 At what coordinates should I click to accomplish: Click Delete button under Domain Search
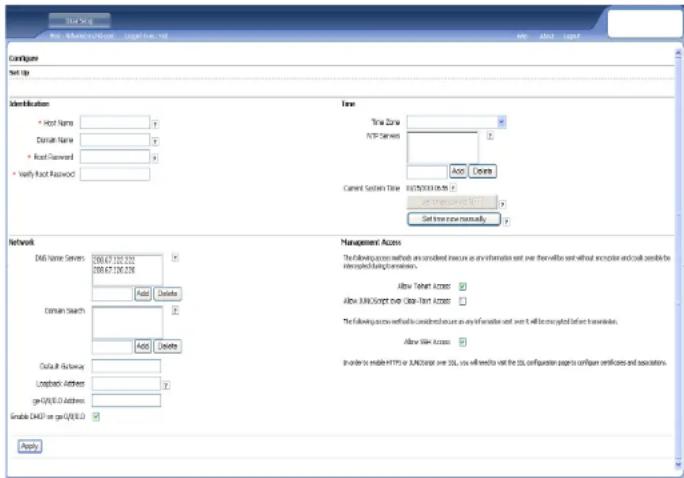coord(168,346)
